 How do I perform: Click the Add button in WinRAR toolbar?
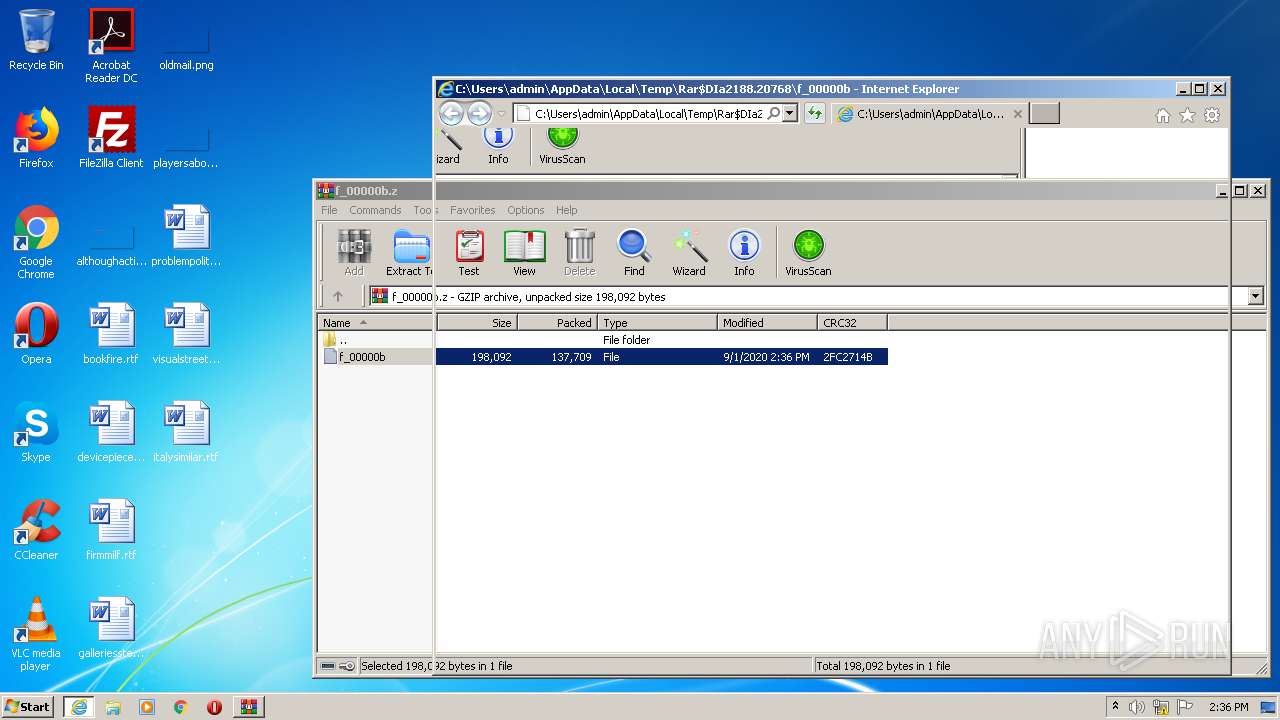point(354,252)
